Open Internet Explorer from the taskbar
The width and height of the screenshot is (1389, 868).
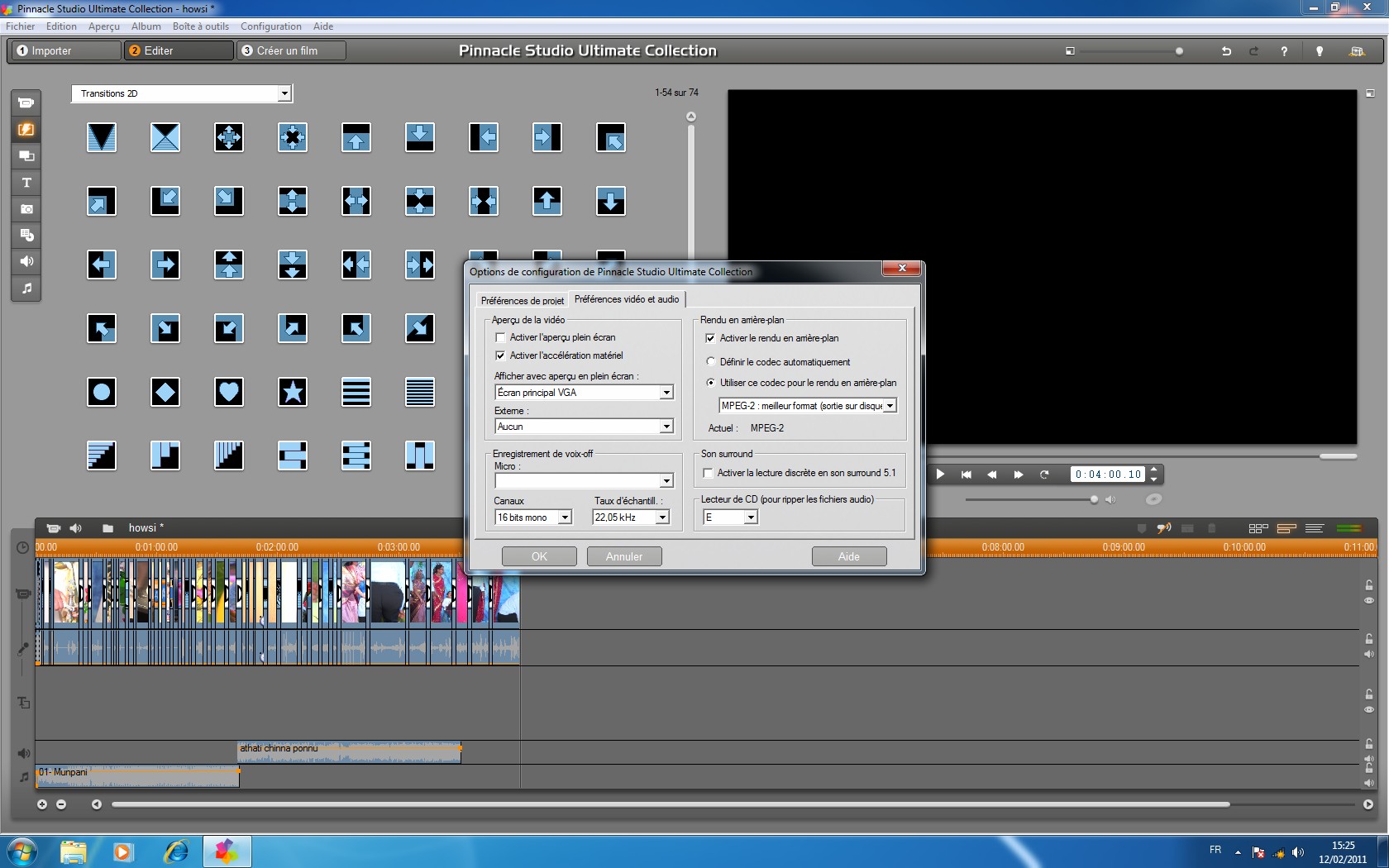click(176, 851)
